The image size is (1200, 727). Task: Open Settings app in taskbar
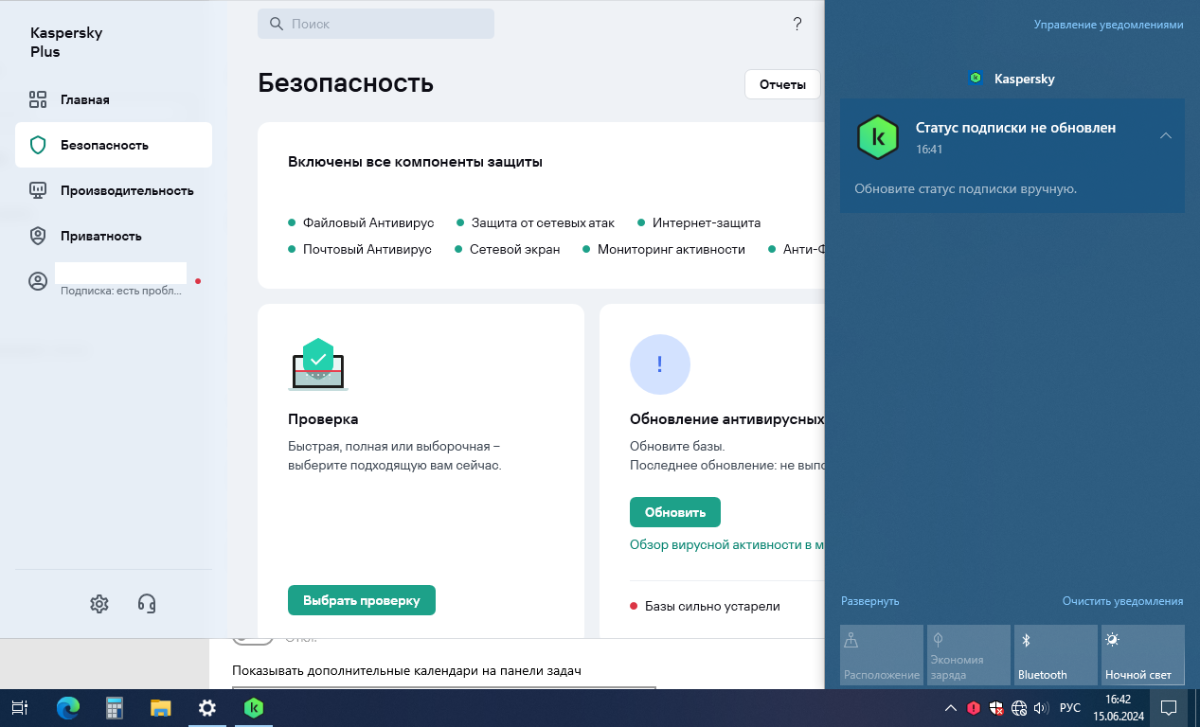tap(207, 708)
